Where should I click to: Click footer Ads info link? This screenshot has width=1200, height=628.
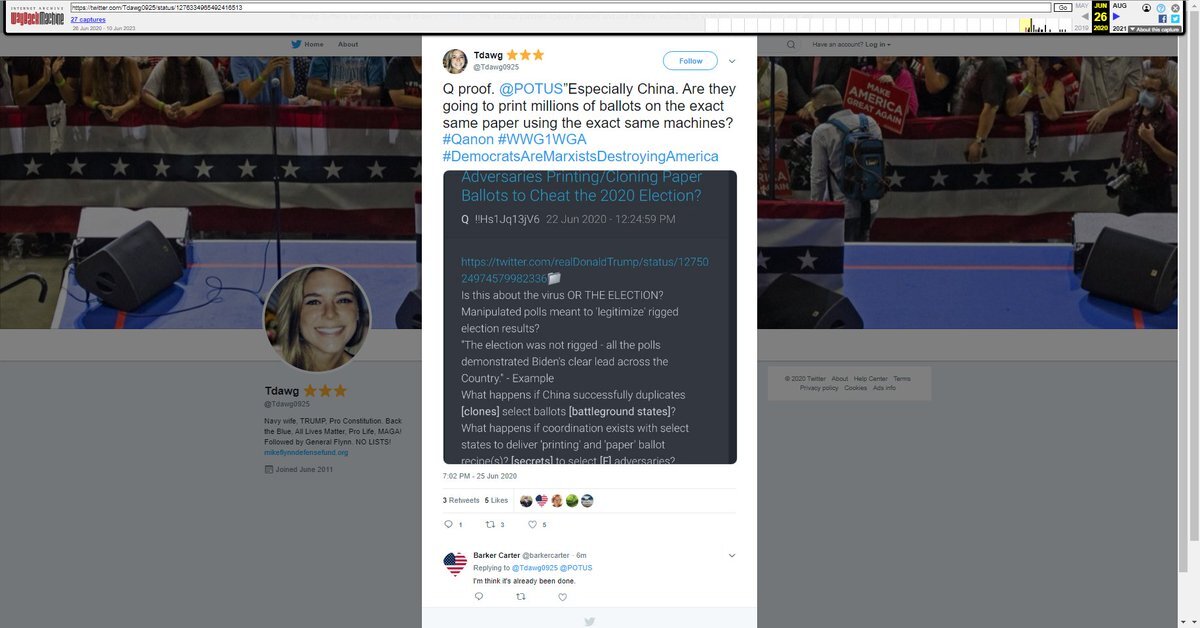[884, 388]
